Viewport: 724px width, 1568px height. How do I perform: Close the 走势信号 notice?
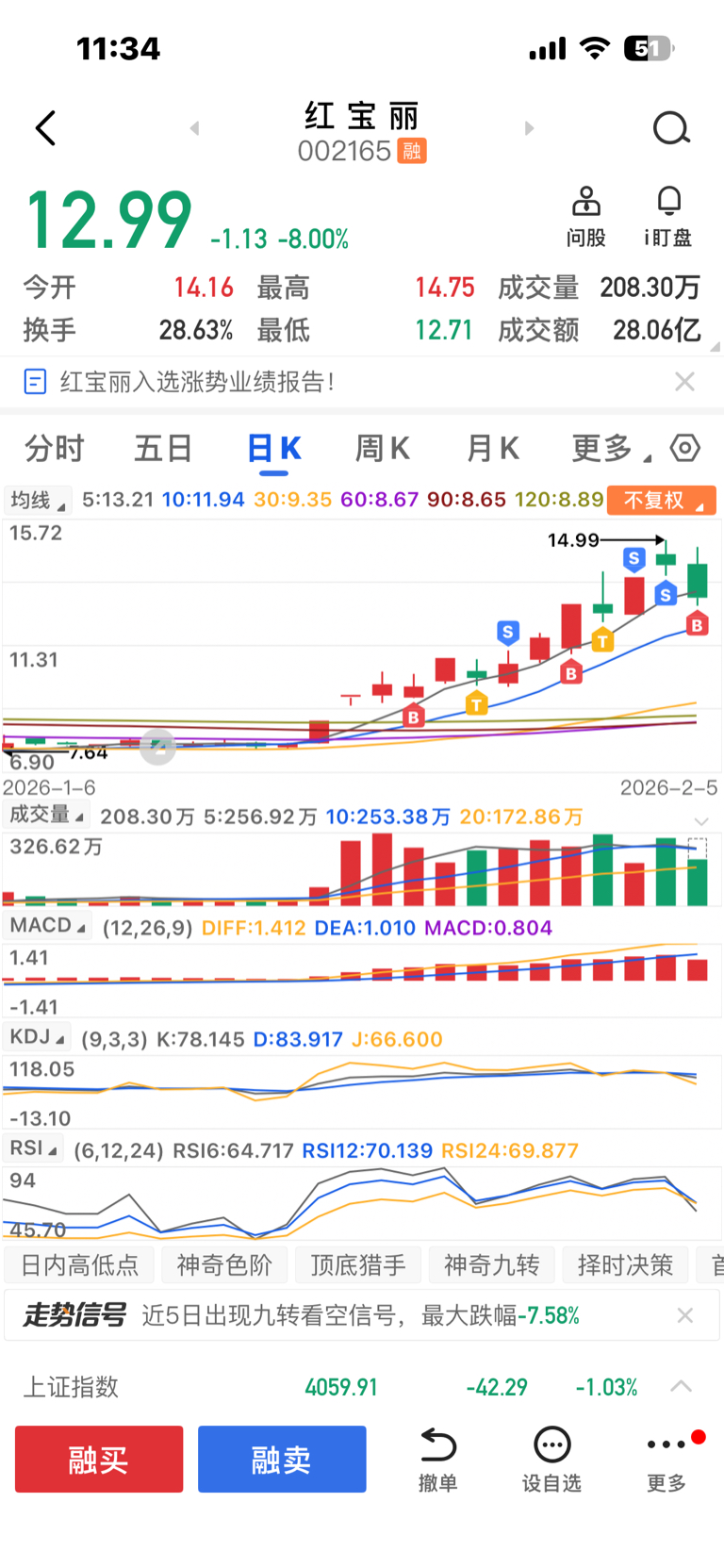coord(685,1315)
